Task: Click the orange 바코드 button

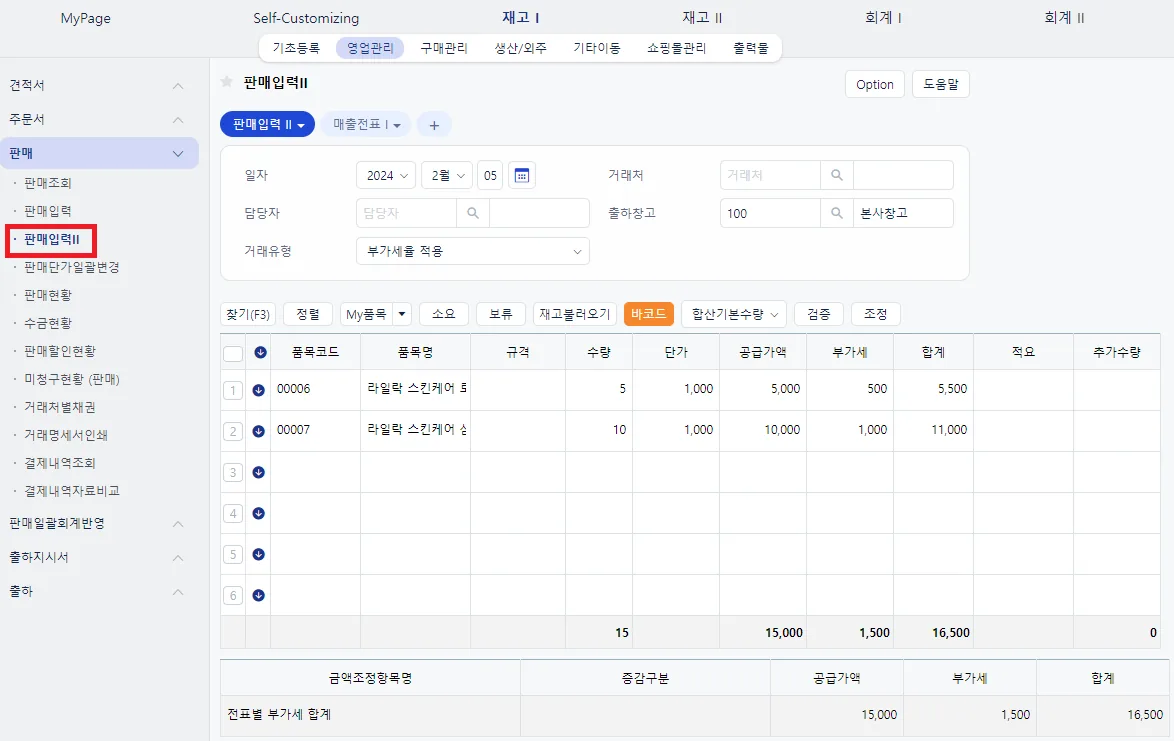Action: tap(648, 314)
